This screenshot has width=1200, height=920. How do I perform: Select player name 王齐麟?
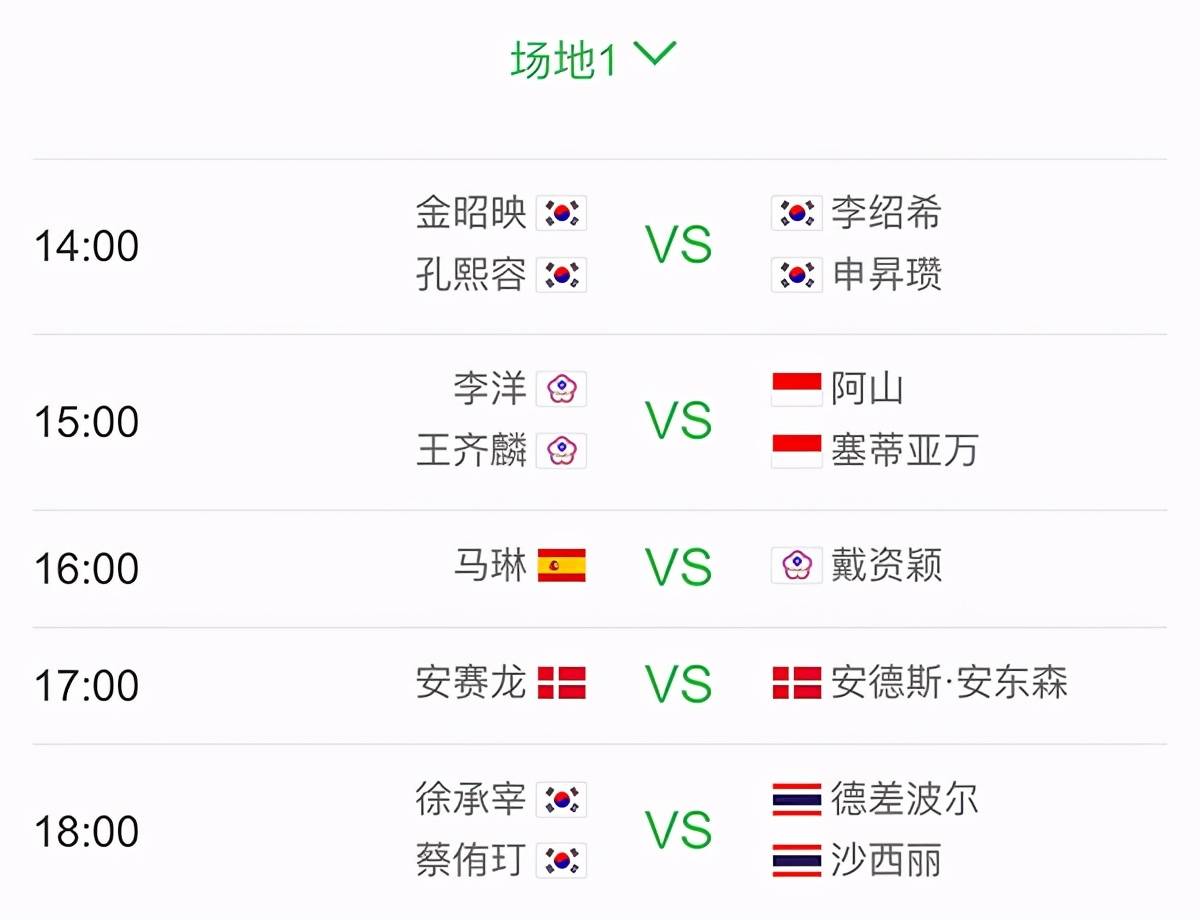tap(472, 451)
